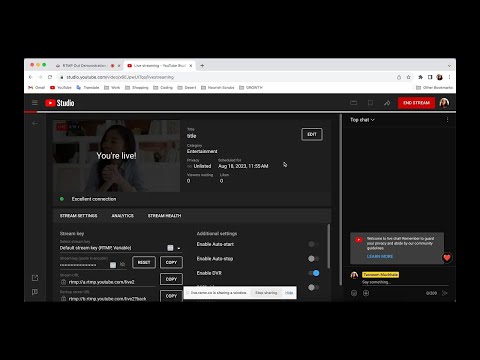The width and height of the screenshot is (480, 360).
Task: Open the Nourish Scrubs bookmarks folder
Action: (218, 88)
